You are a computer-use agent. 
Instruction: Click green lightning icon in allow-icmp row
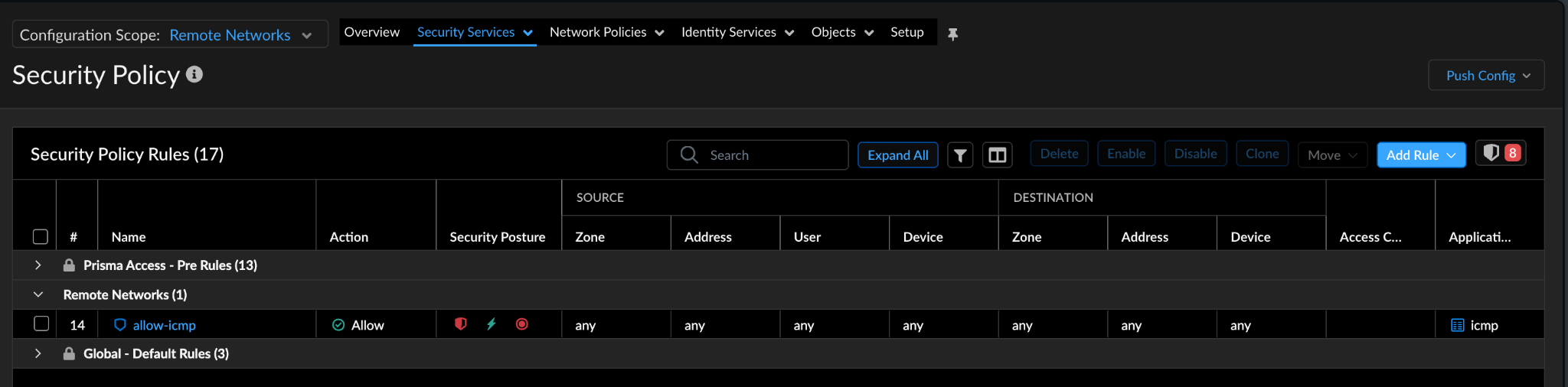pyautogui.click(x=492, y=324)
